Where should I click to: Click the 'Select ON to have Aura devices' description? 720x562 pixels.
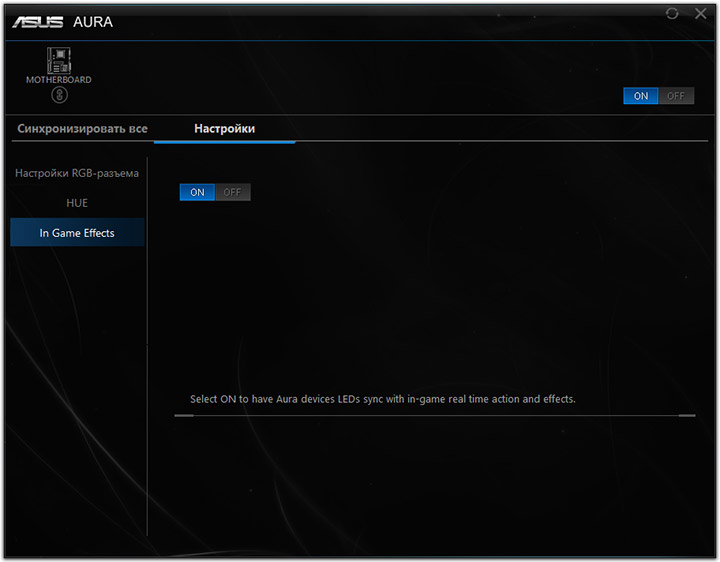[382, 399]
